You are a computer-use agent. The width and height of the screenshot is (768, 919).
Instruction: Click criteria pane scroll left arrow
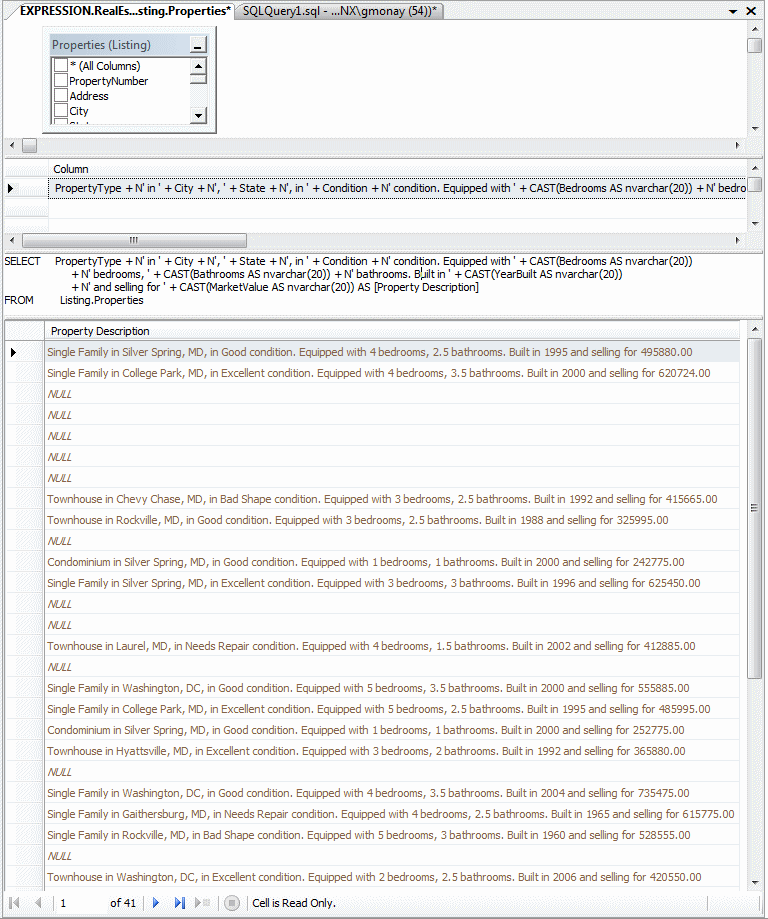coord(12,240)
